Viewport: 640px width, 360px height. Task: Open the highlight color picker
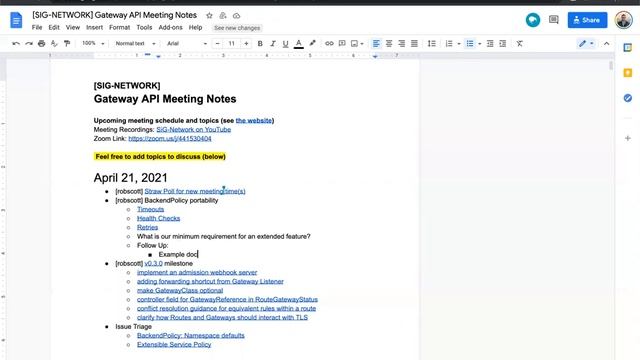(312, 43)
